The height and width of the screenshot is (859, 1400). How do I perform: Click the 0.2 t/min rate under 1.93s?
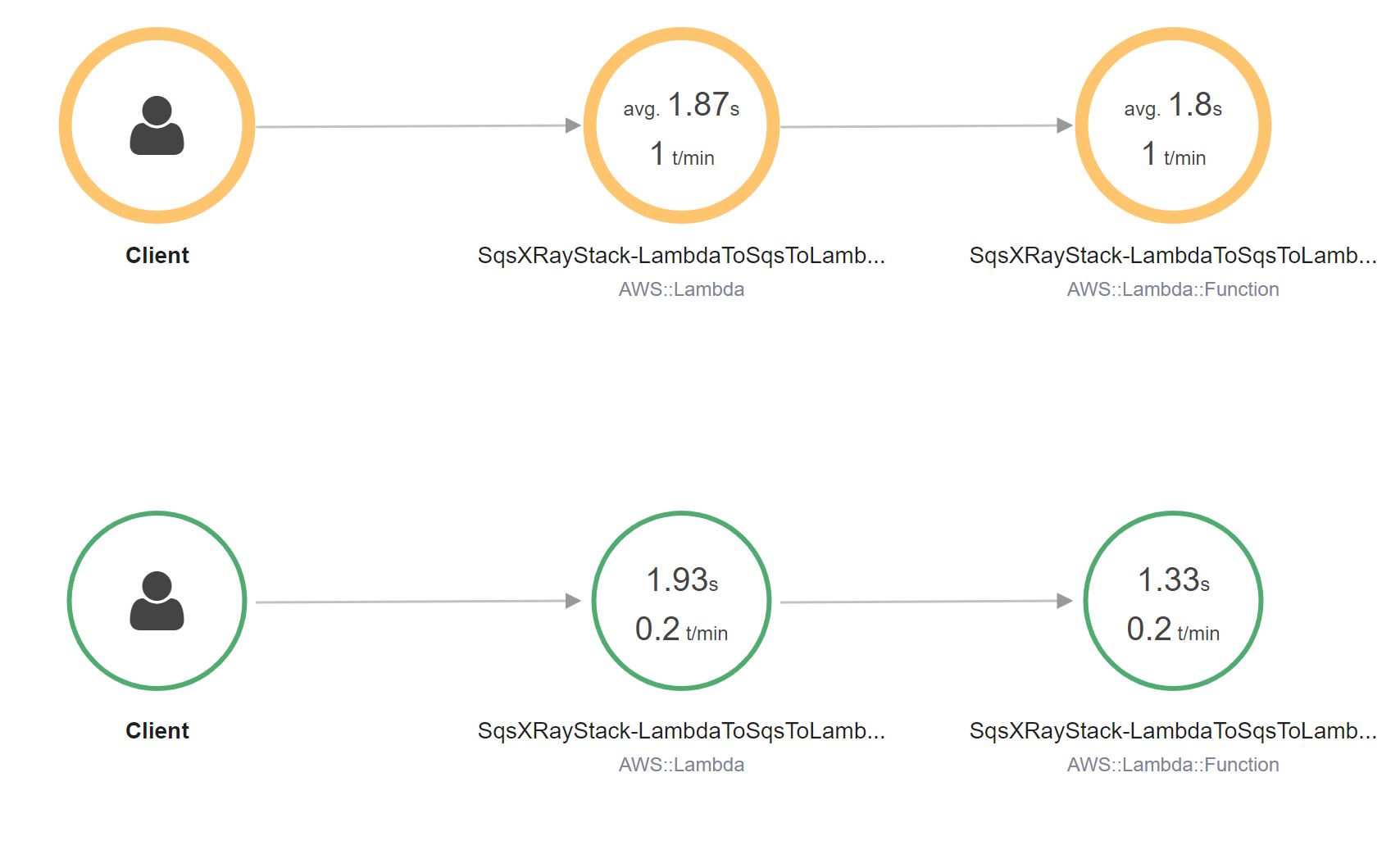(681, 629)
